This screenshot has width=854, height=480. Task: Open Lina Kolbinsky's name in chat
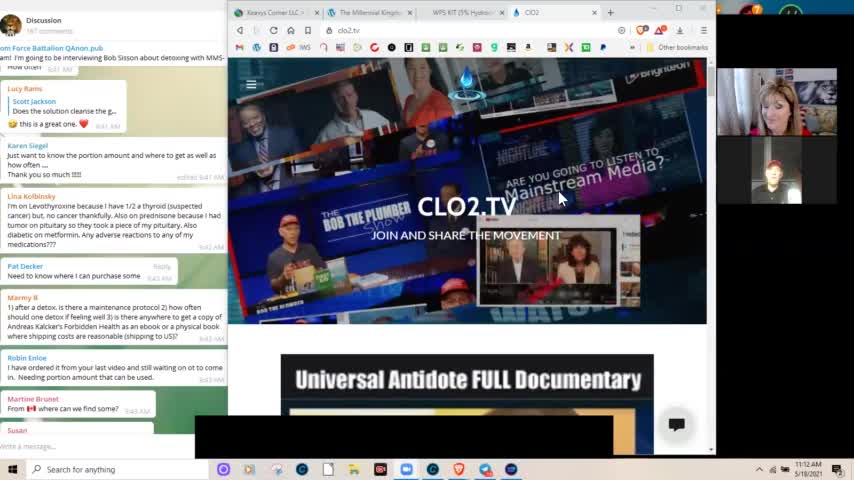(x=32, y=196)
